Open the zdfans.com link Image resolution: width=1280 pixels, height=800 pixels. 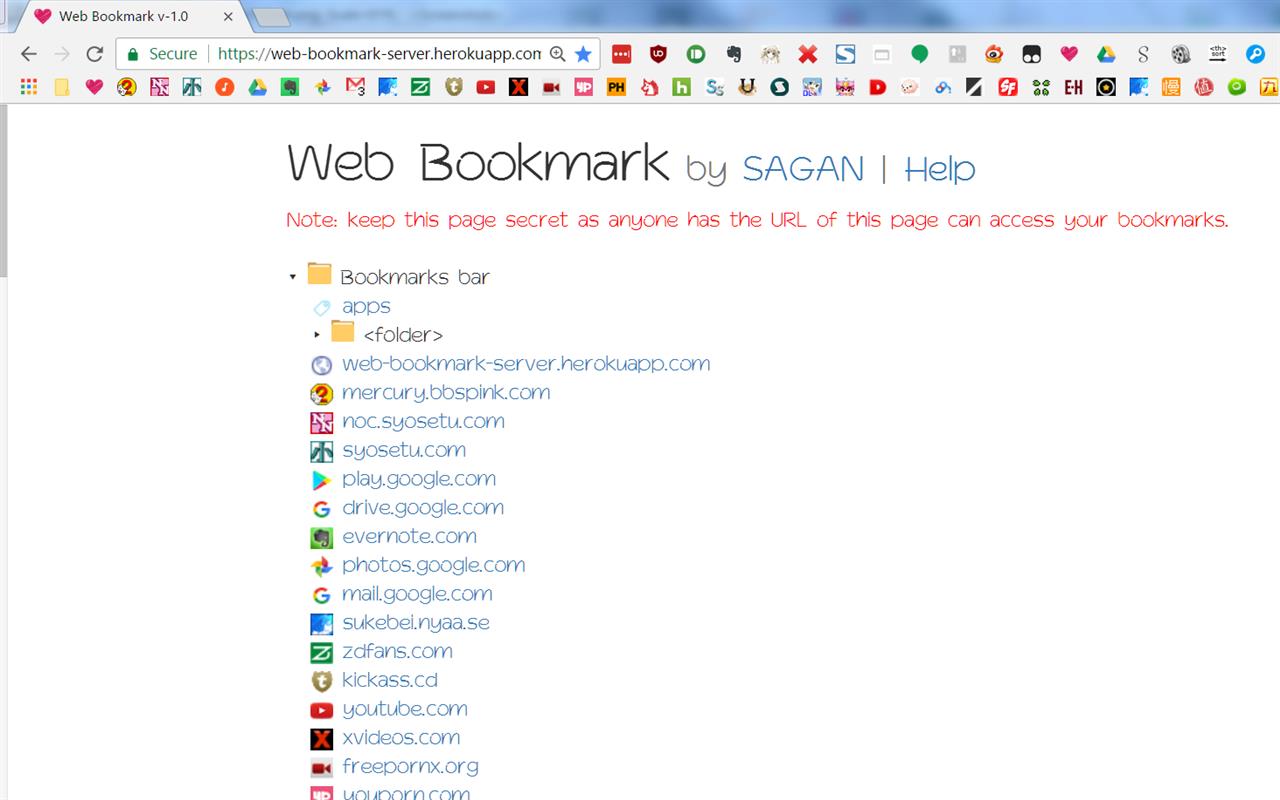[x=397, y=652]
